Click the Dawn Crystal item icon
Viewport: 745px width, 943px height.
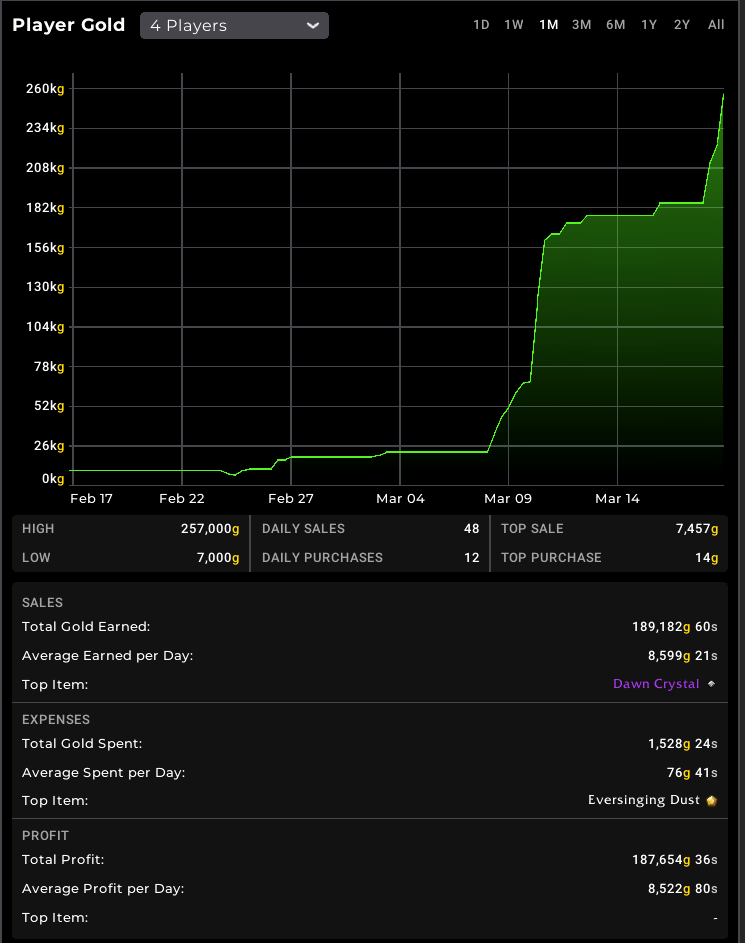[711, 684]
